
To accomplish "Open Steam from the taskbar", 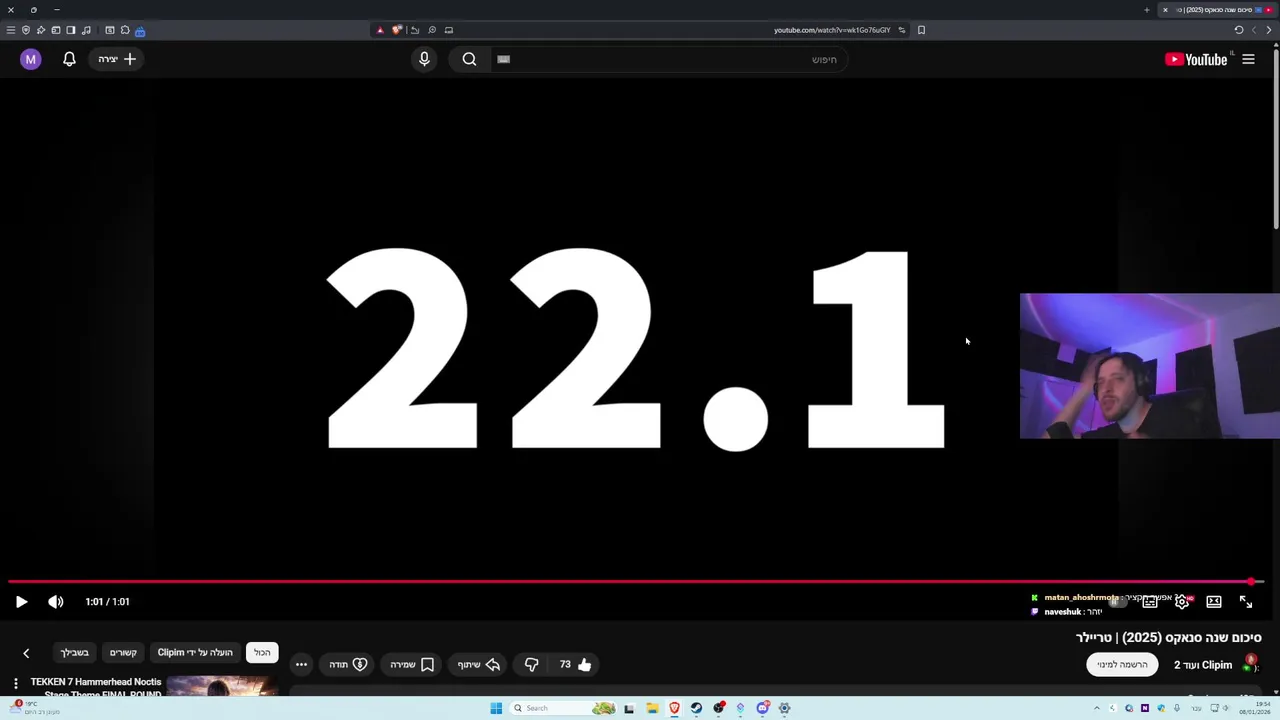I will point(696,708).
